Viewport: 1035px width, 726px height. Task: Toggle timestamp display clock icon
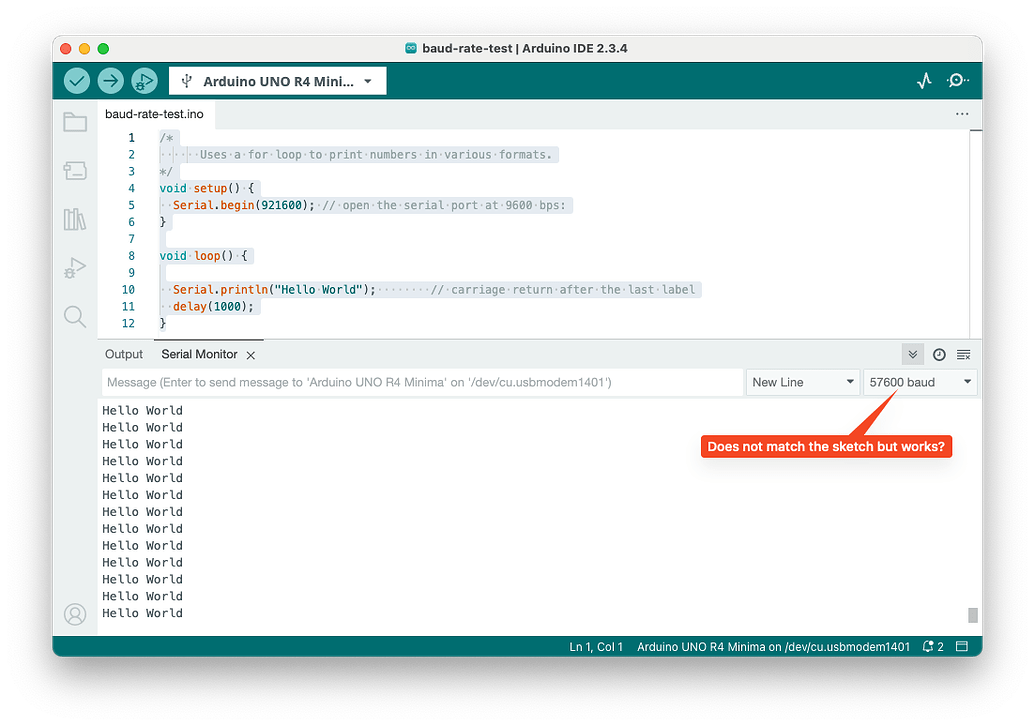[939, 355]
